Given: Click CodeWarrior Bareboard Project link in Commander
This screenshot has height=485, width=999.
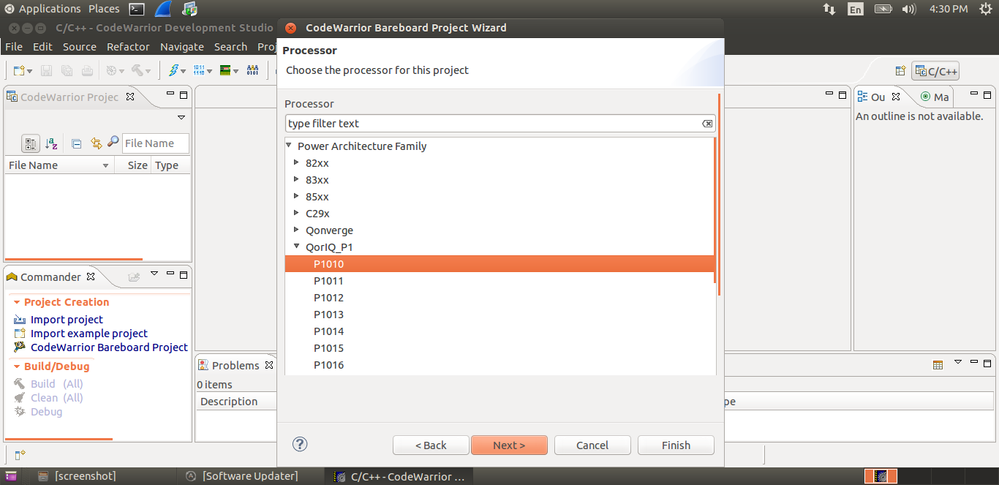Looking at the screenshot, I should (x=109, y=347).
